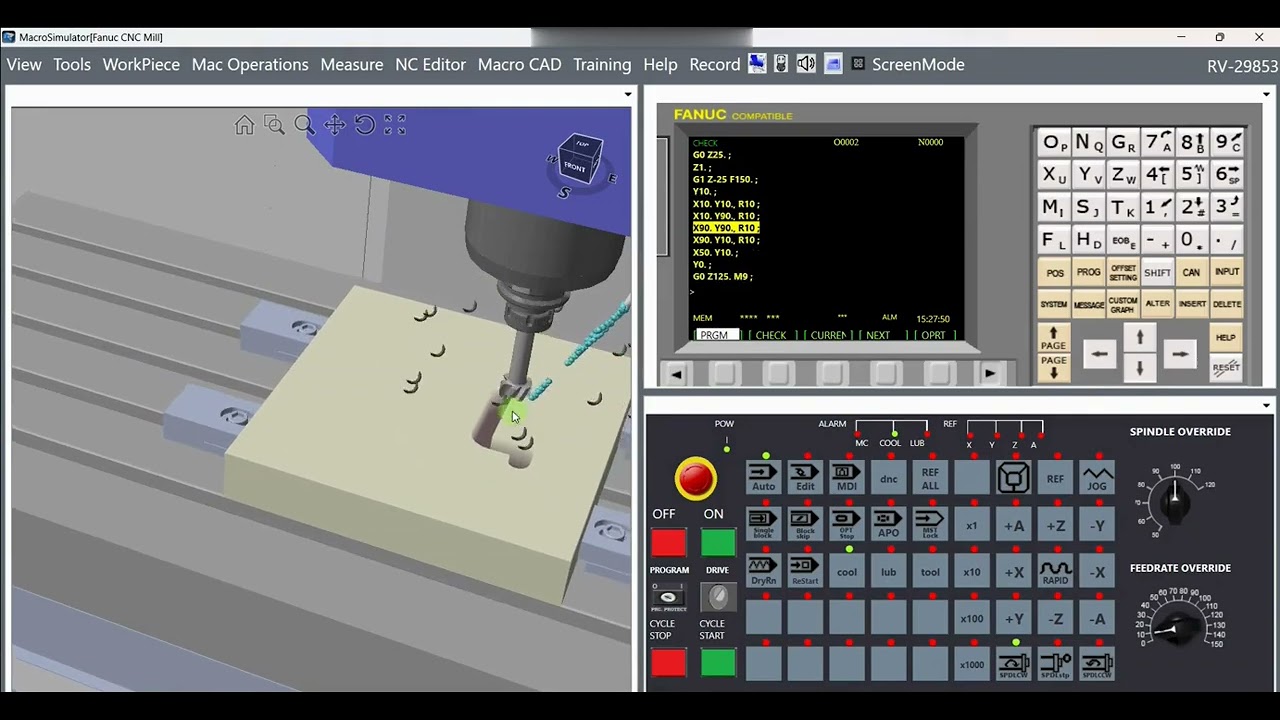Click the speaker sound icon in menu bar
Viewport: 1280px width, 720px height.
pos(806,64)
